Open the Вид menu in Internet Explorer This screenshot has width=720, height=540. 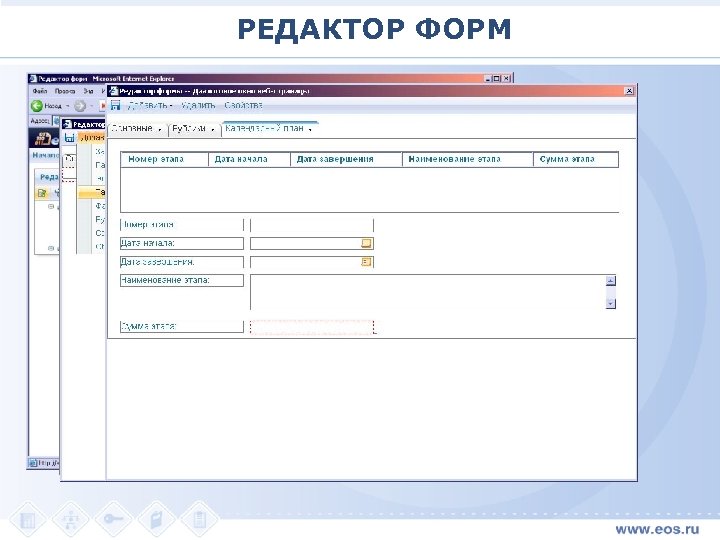coord(89,91)
